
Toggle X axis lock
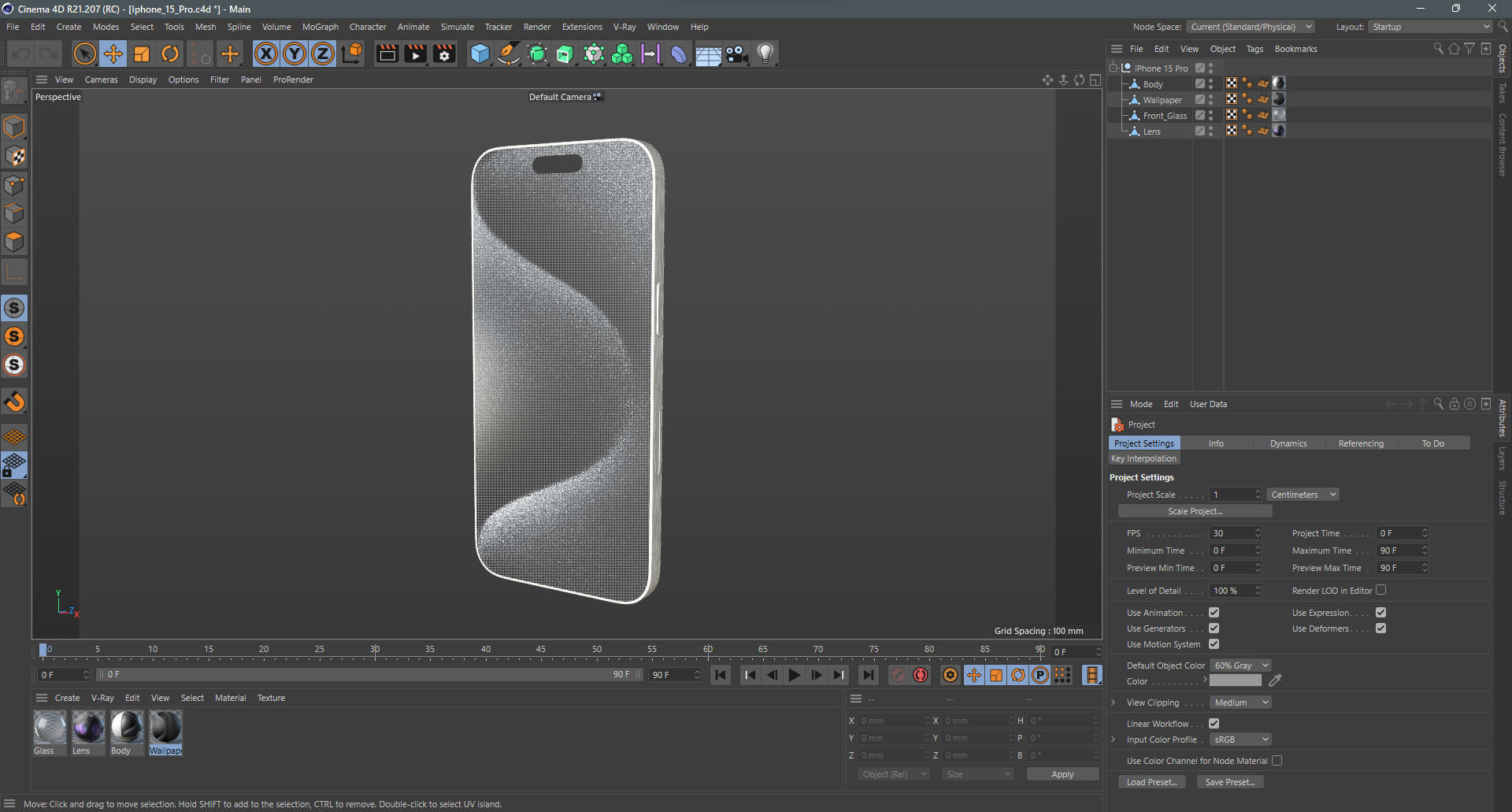(x=266, y=54)
